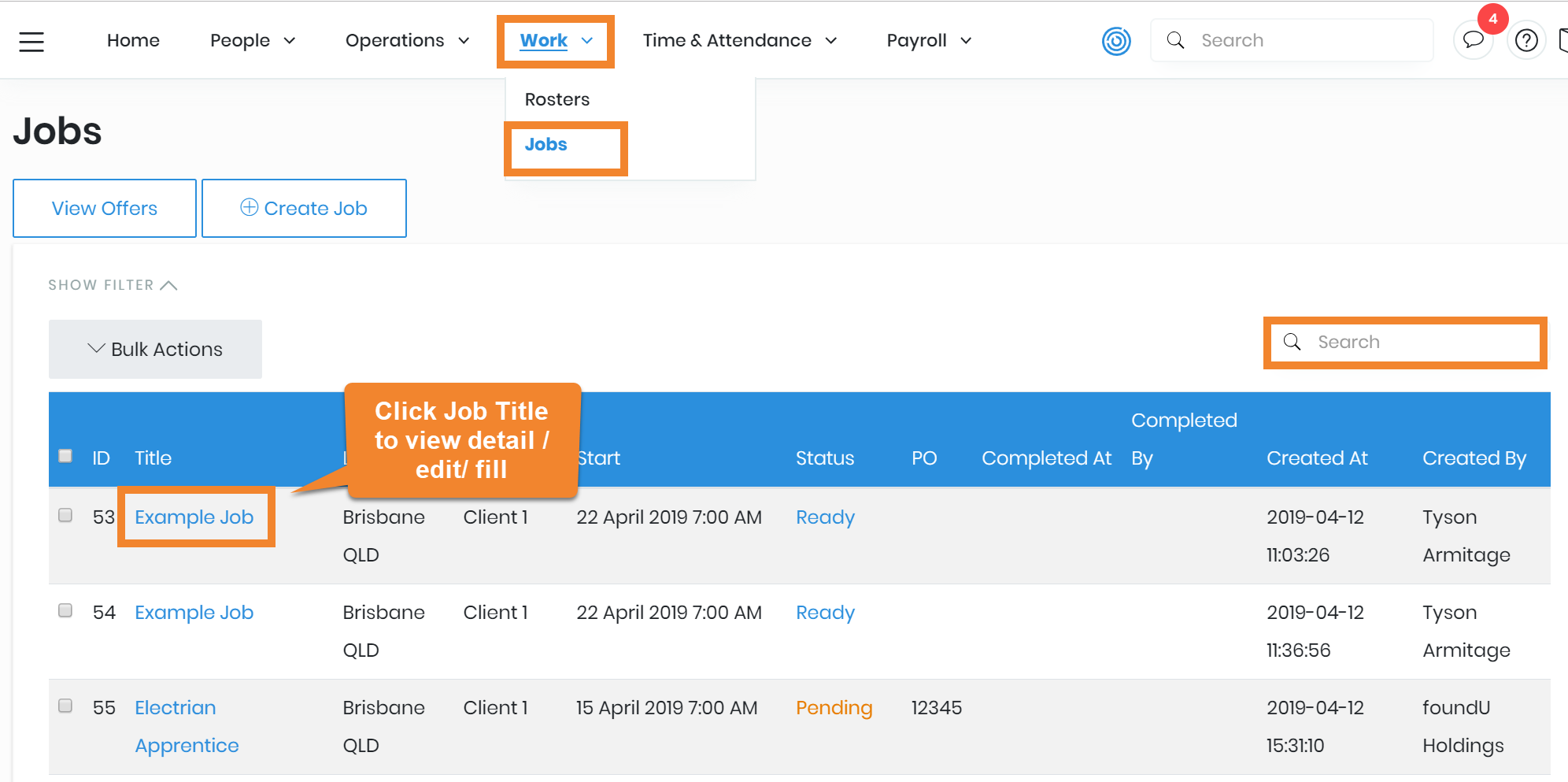
Task: Expand the Bulk Actions dropdown
Action: 155,349
